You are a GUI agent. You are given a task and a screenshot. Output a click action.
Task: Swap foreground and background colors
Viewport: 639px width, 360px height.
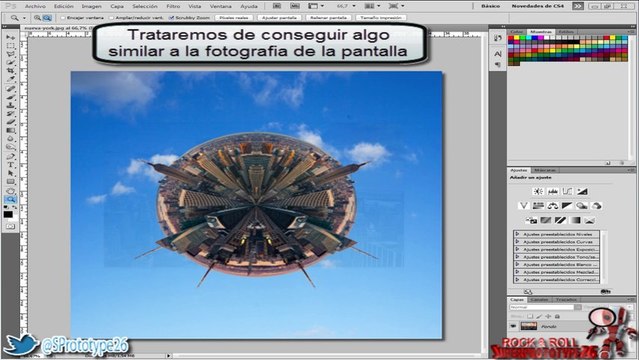pyautogui.click(x=14, y=208)
